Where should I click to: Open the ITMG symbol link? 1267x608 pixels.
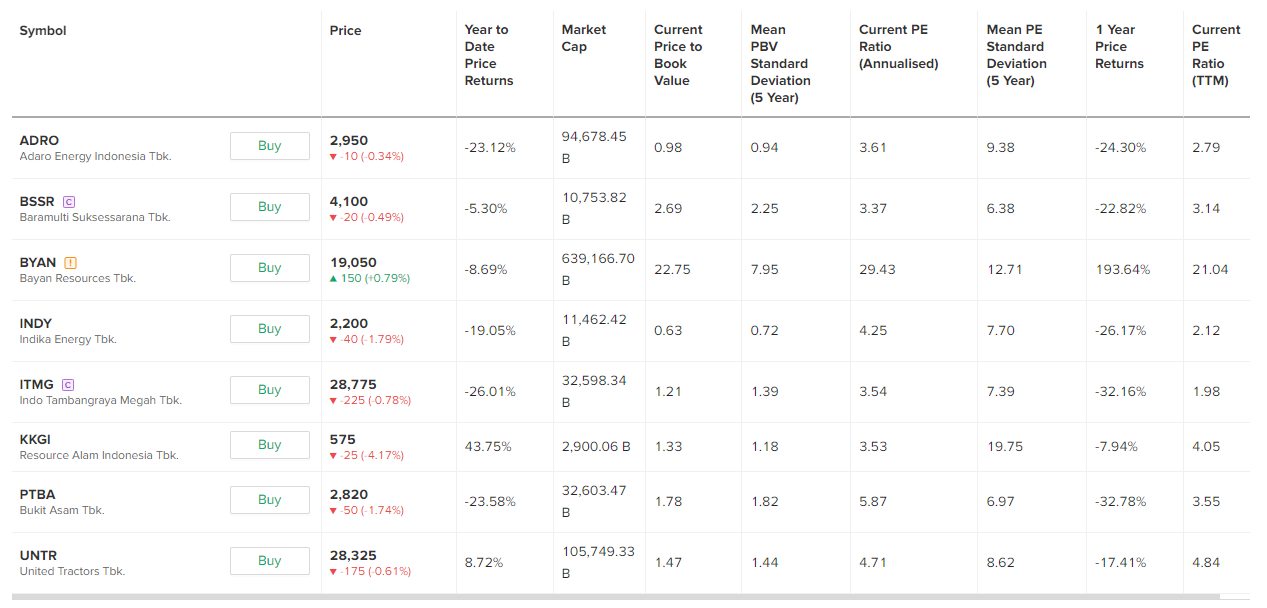[x=37, y=385]
